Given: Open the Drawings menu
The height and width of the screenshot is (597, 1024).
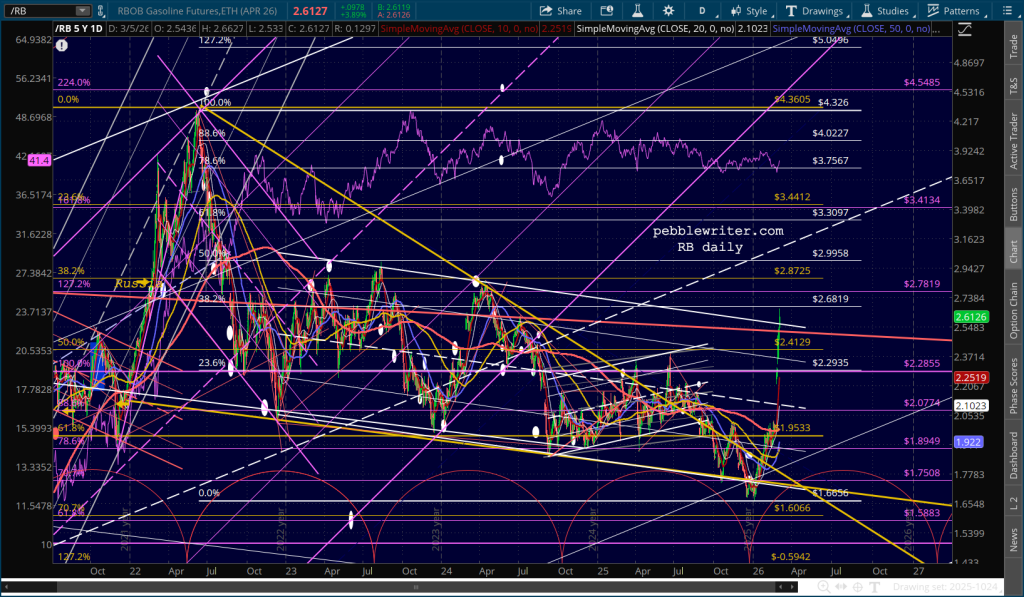Looking at the screenshot, I should pos(817,11).
